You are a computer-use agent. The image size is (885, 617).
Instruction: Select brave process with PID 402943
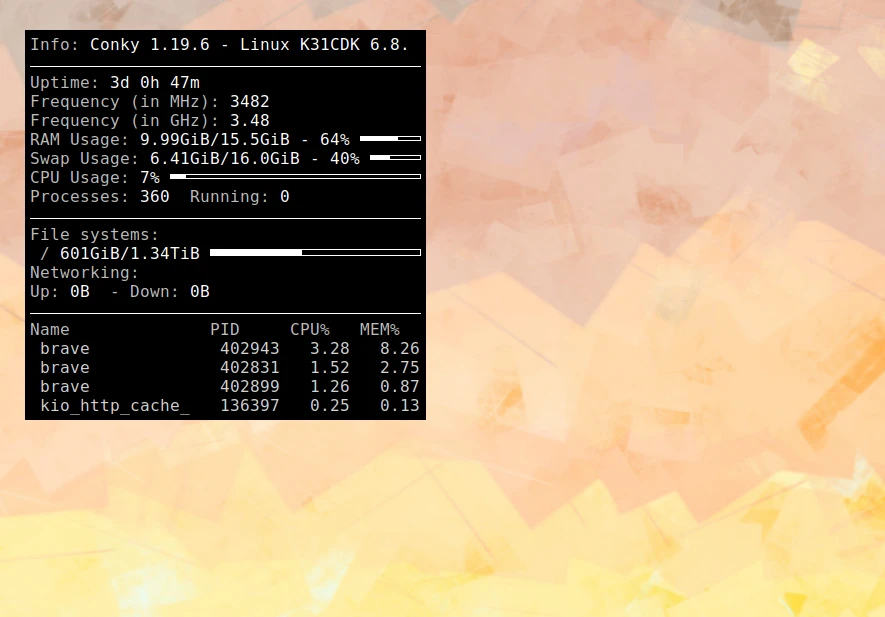(225, 349)
